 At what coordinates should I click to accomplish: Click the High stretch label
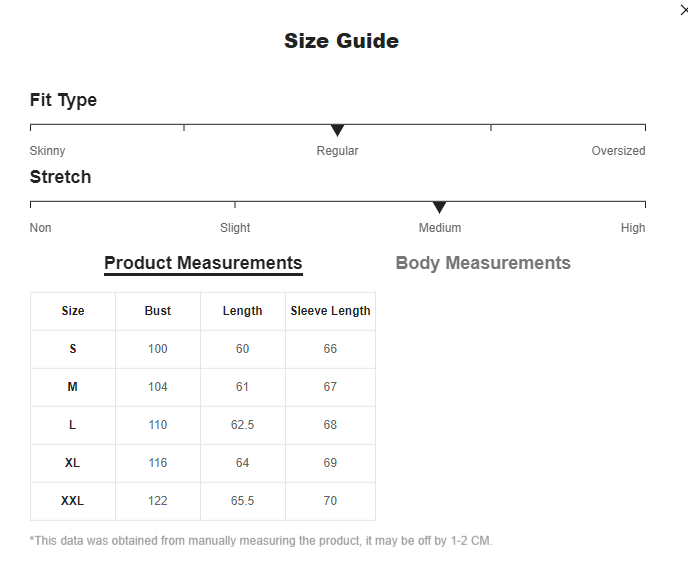(633, 228)
